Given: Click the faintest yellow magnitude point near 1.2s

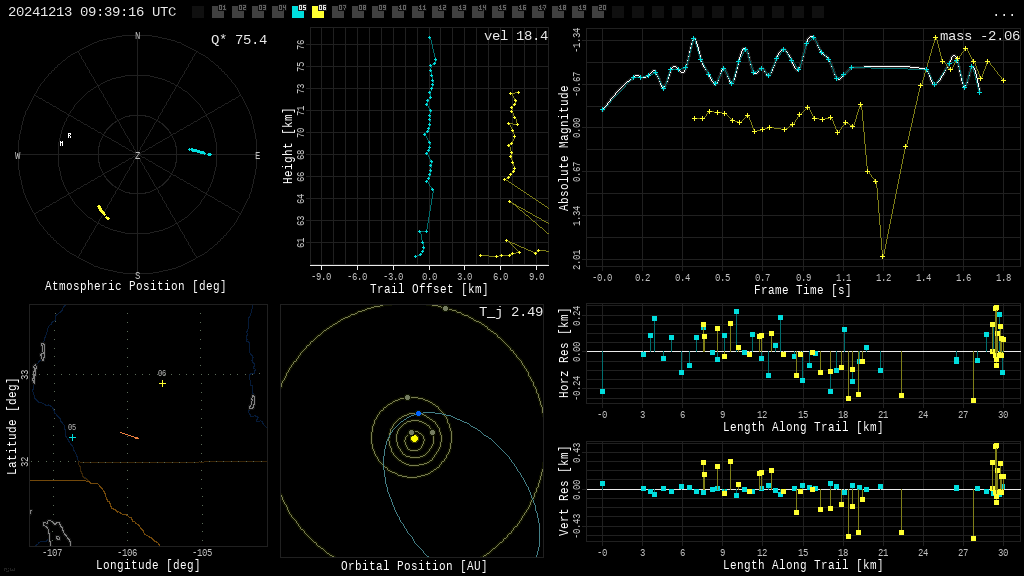Looking at the screenshot, I should (x=882, y=256).
